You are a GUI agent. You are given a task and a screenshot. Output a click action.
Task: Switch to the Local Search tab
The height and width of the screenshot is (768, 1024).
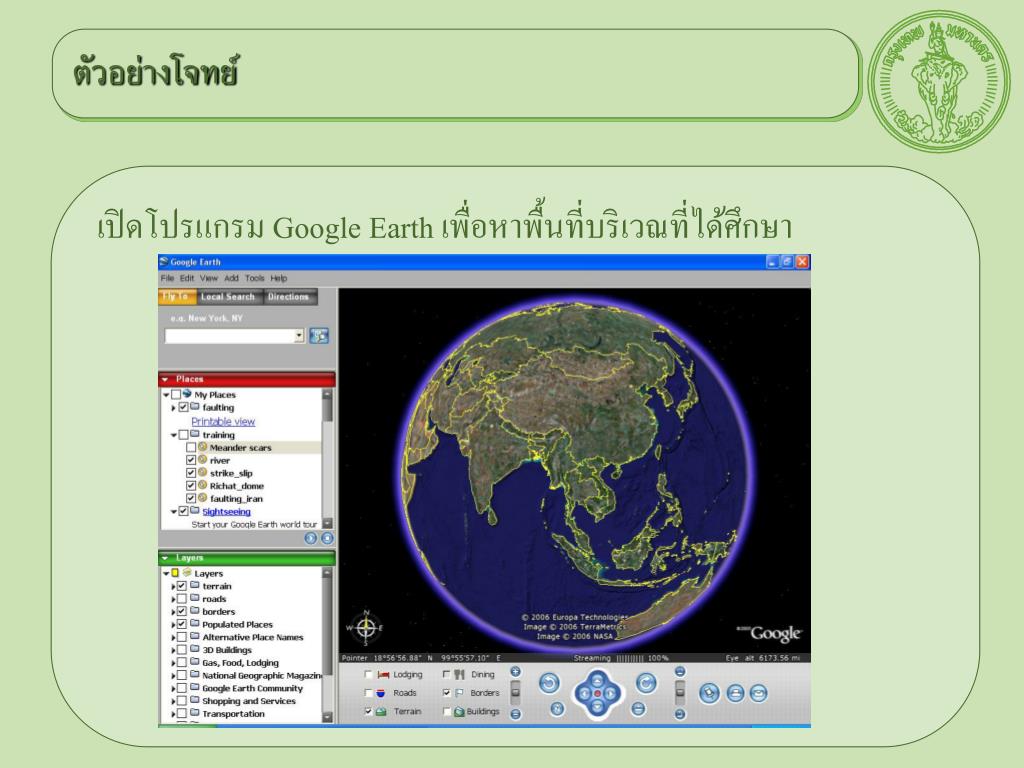[228, 296]
